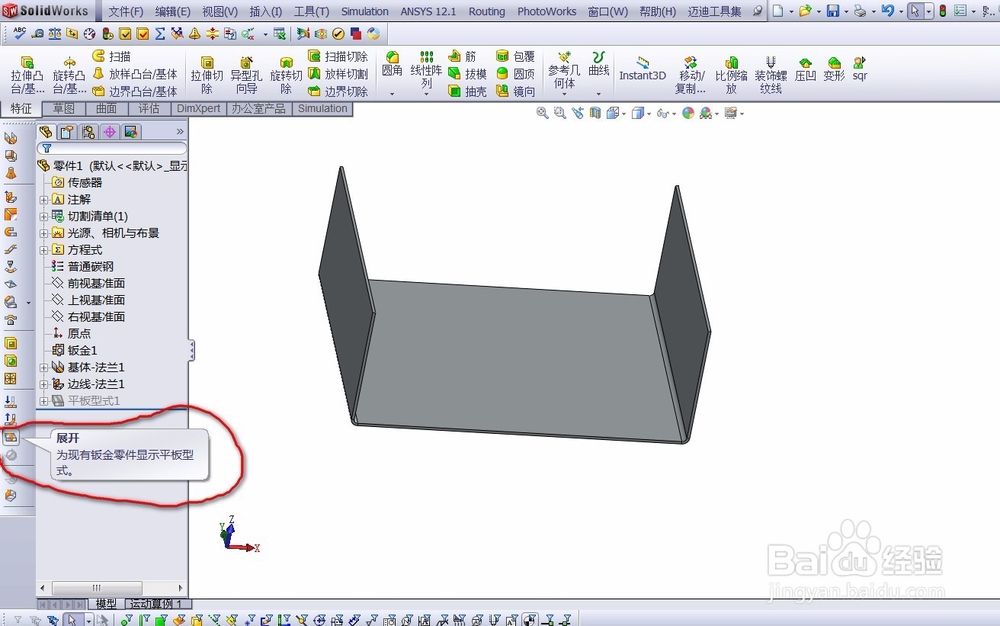Select the Boundary Boss/Base (边界凸台/基体) tool
Viewport: 1000px width, 626px height.
coord(135,91)
